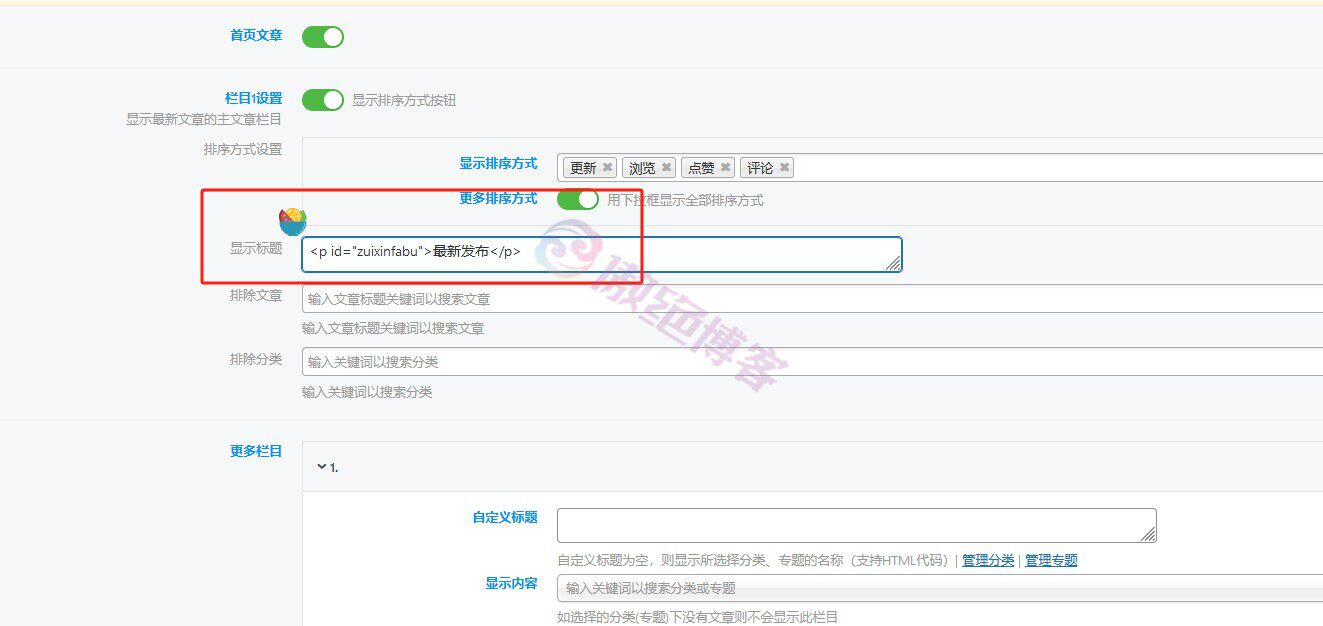Toggle off the 首页文章 switch

(x=322, y=36)
